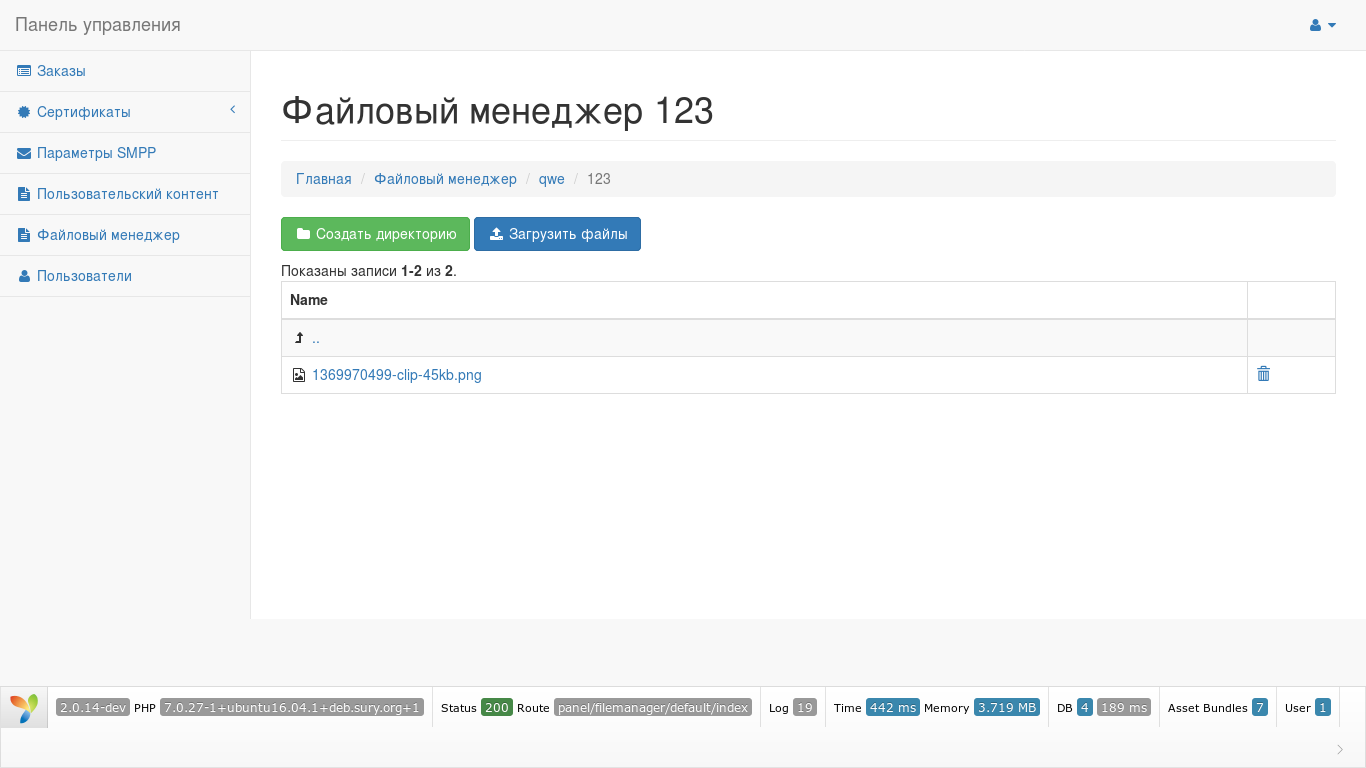Open the User 1 debug panel
The width and height of the screenshot is (1366, 768).
pyautogui.click(x=1308, y=707)
